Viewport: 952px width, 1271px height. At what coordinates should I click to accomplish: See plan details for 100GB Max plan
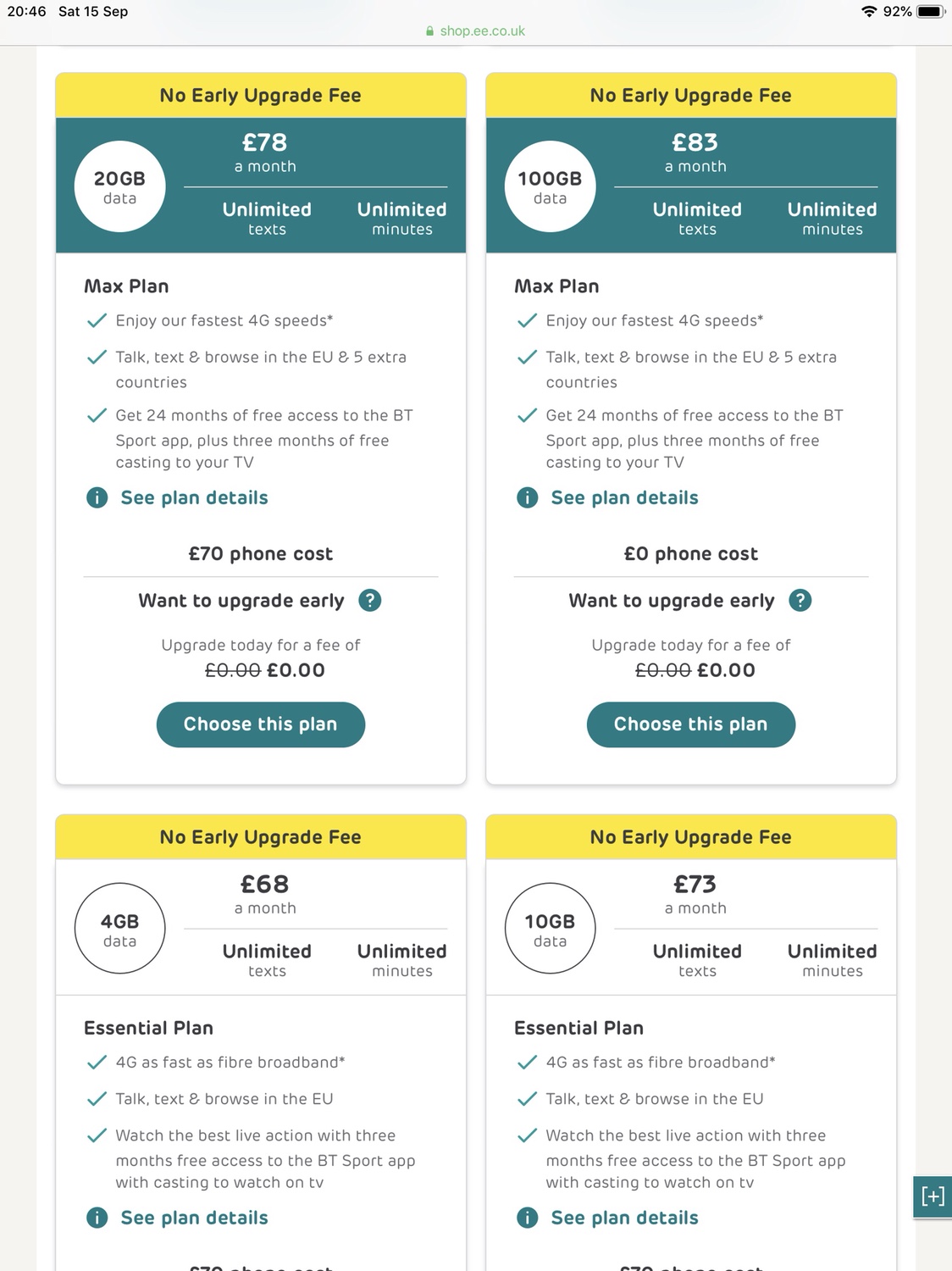coord(625,498)
